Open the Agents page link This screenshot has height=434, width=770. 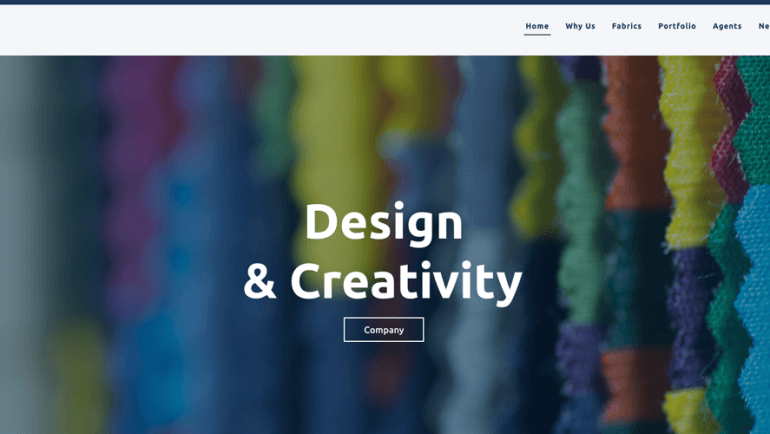[x=727, y=26]
